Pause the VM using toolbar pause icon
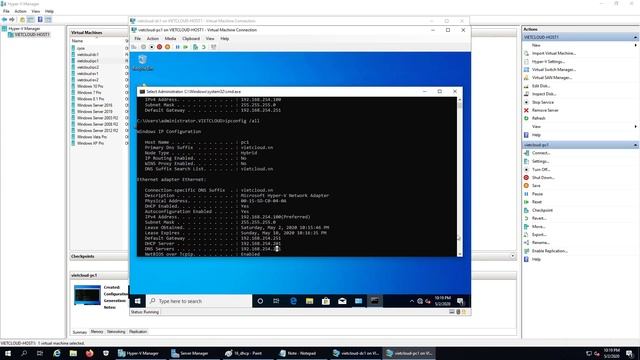The image size is (640, 360). click(x=178, y=47)
